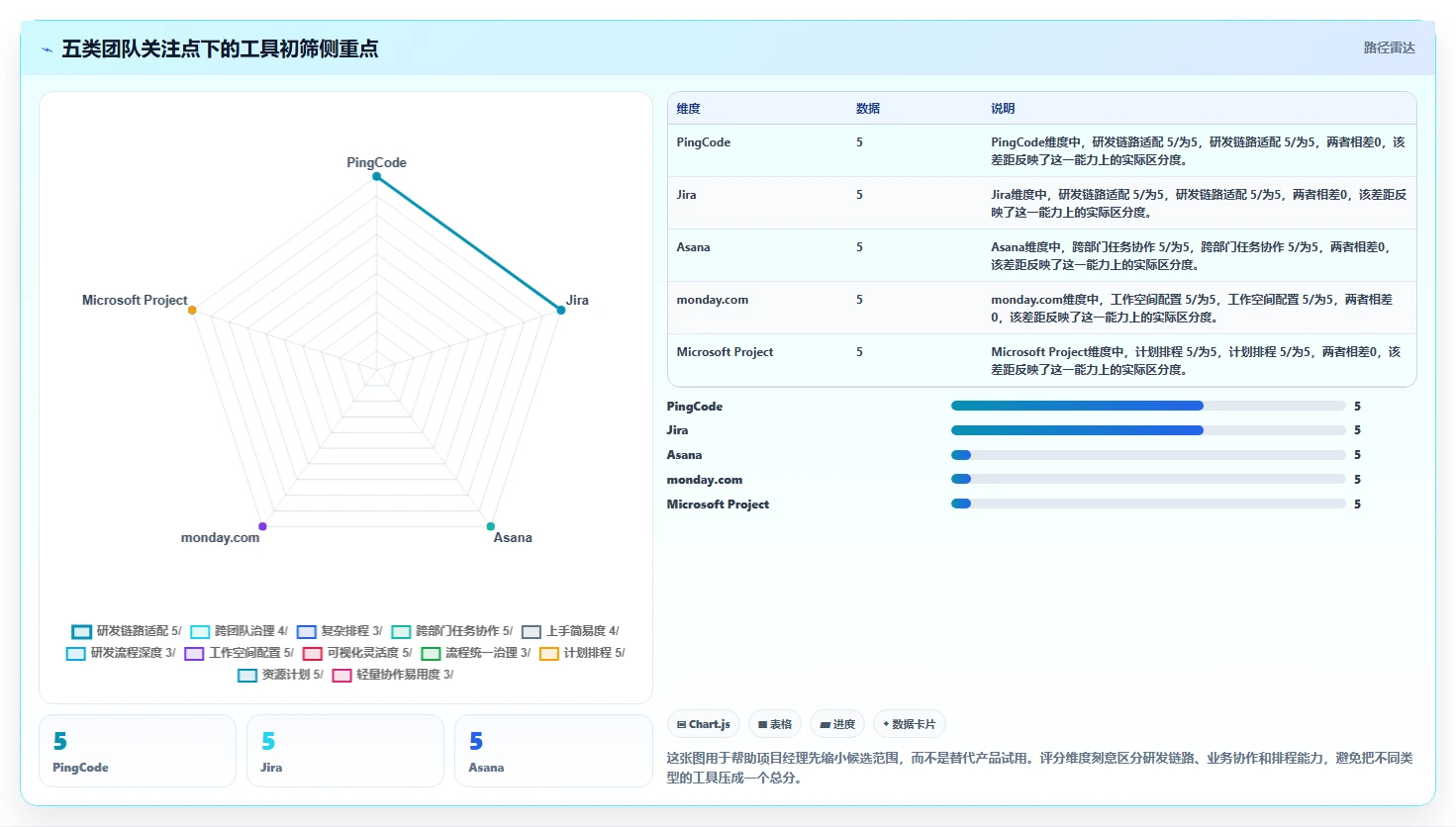Viewport: 1456px width, 827px height.
Task: Click the PingCode data point on radar
Action: 376,177
